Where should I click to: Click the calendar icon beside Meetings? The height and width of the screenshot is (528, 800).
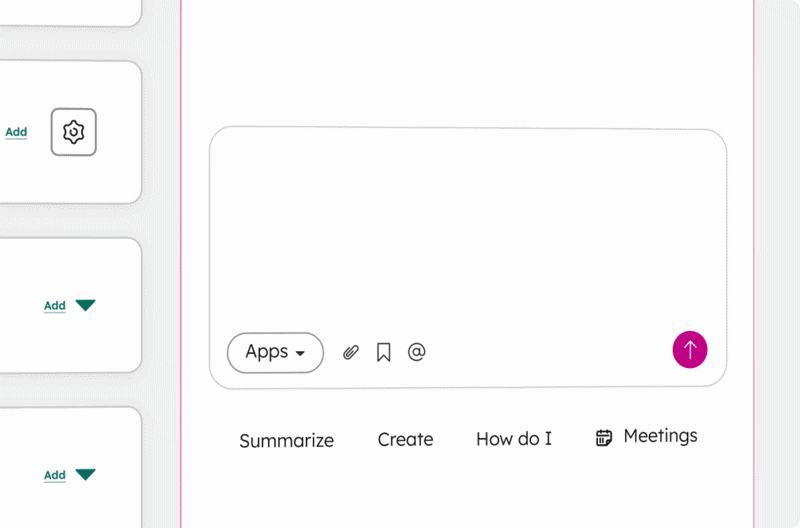click(x=604, y=438)
